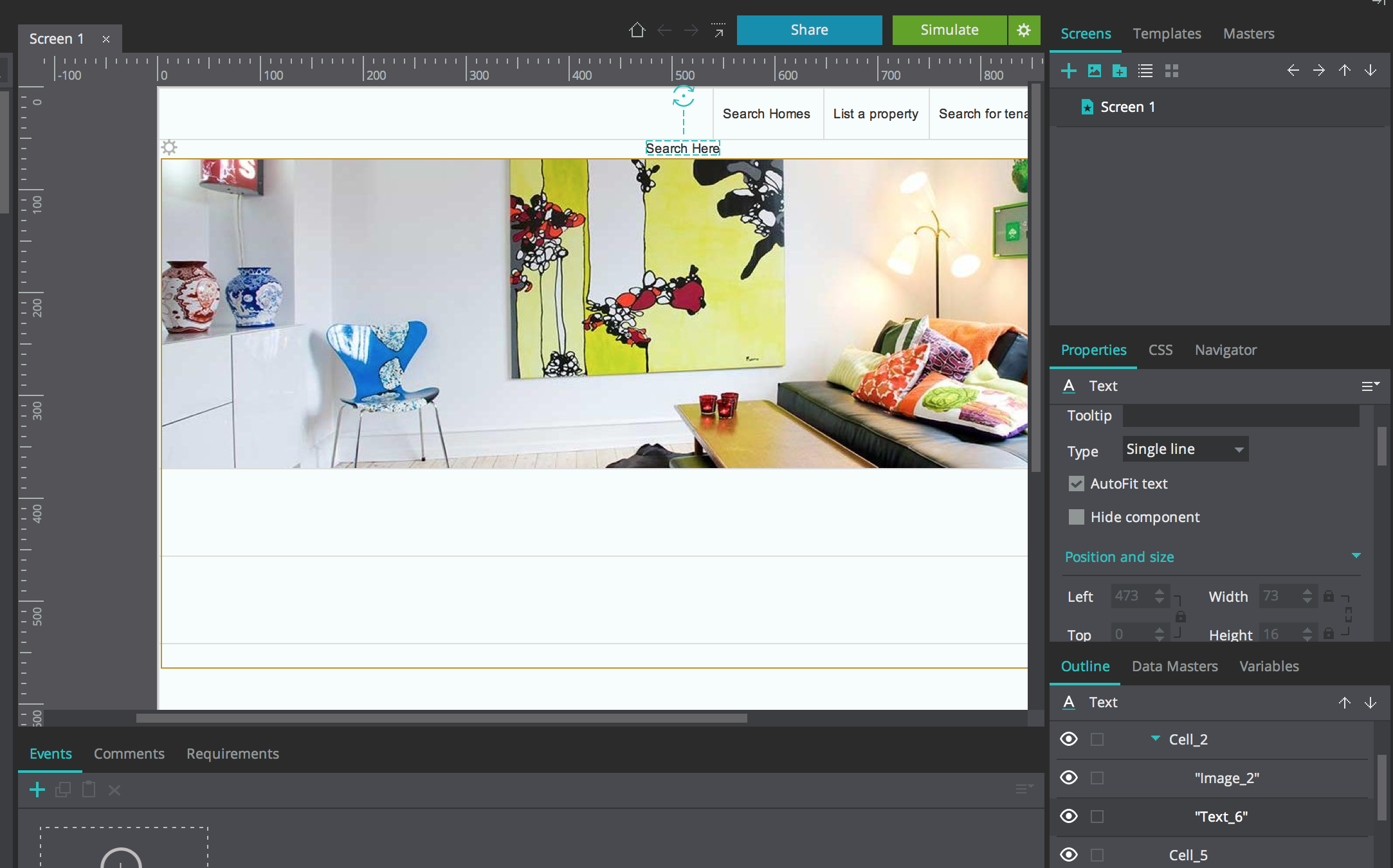
Task: Switch to the Templates tab
Action: click(x=1166, y=33)
